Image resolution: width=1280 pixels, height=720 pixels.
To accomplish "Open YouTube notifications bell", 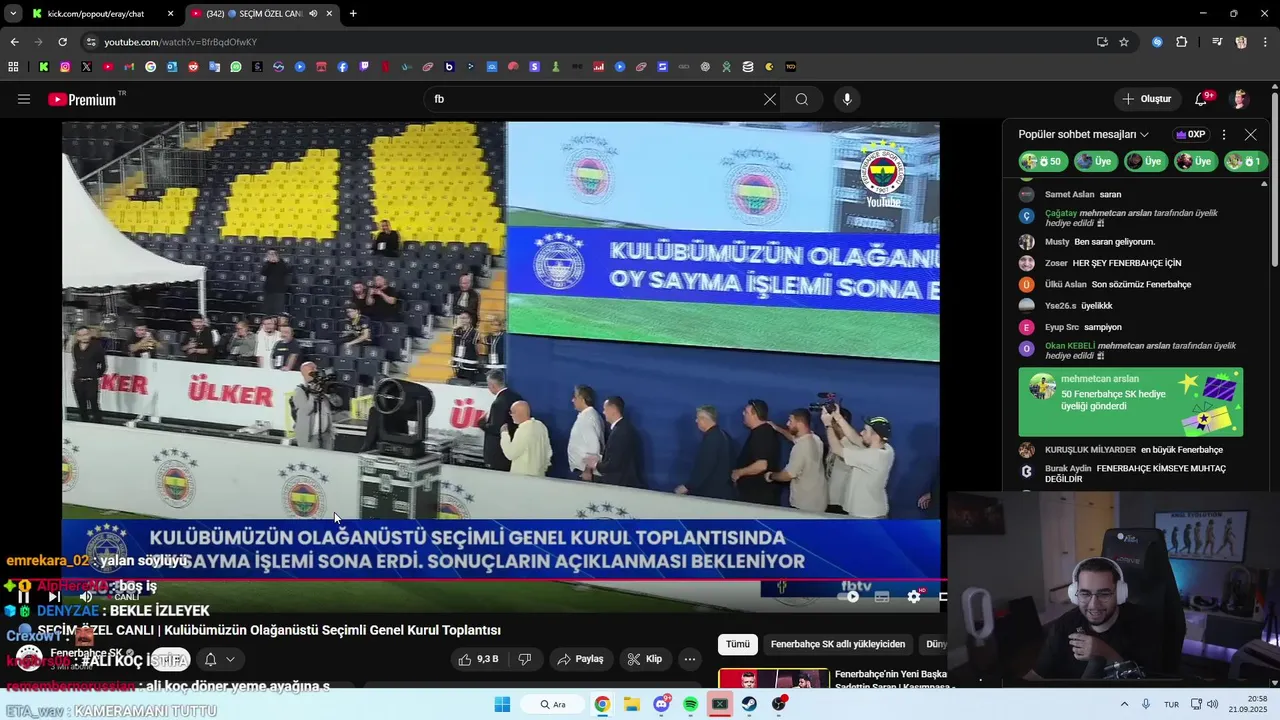I will [x=1201, y=99].
